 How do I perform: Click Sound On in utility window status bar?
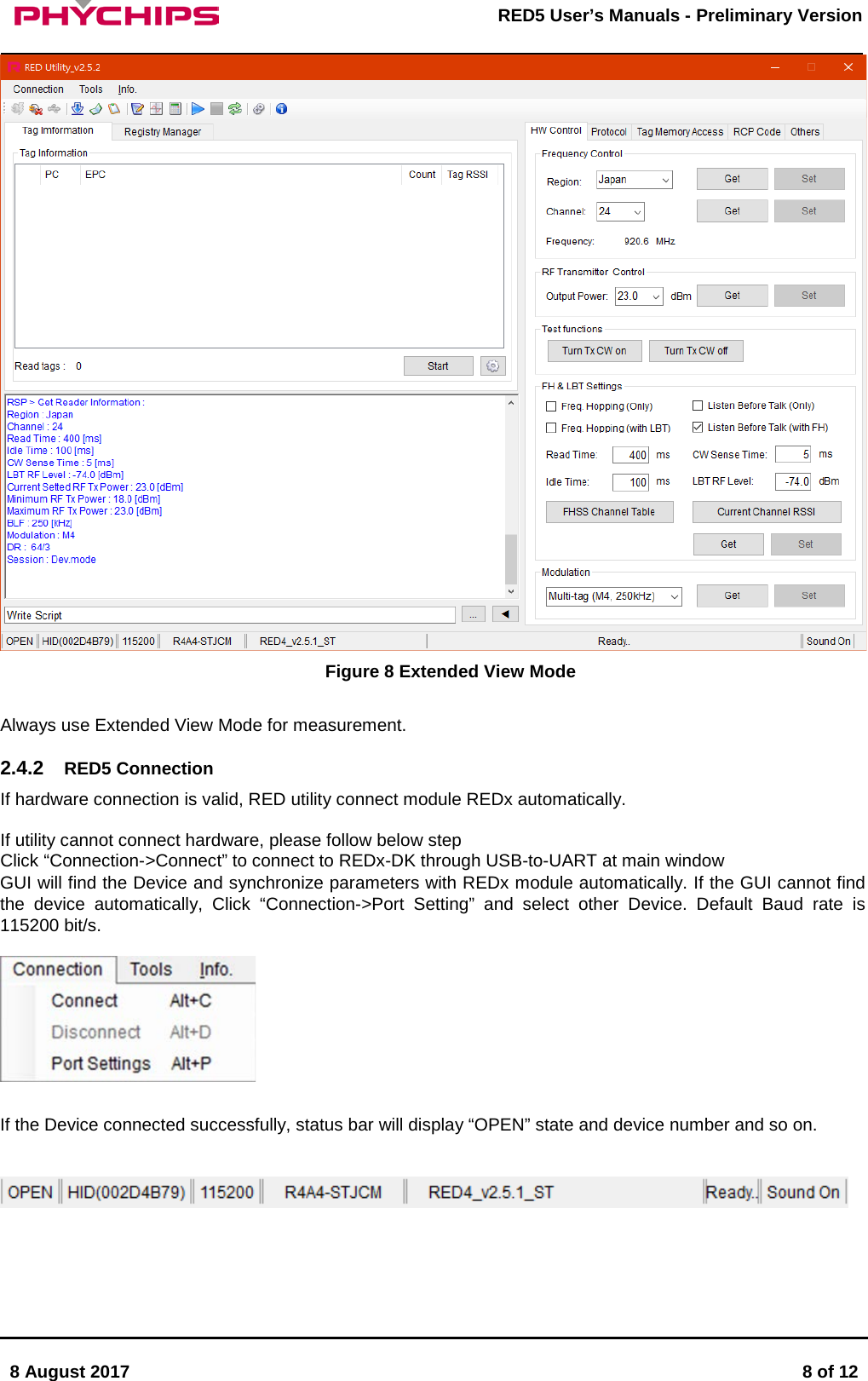click(829, 642)
